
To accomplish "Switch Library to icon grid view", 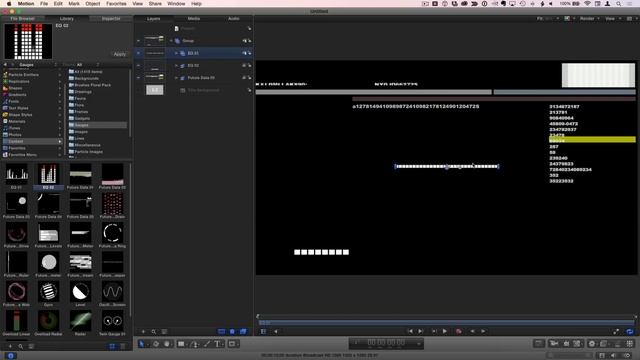I will tap(112, 346).
